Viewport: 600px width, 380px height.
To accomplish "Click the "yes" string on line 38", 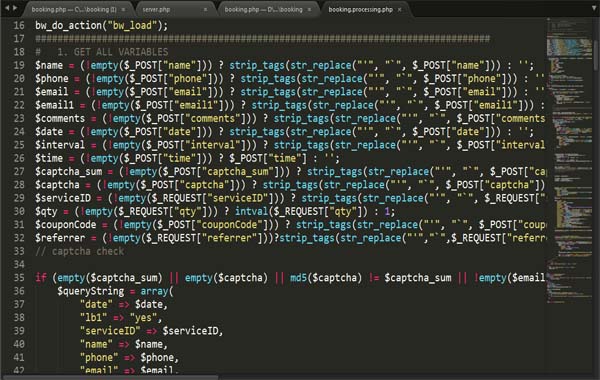I will click(143, 318).
